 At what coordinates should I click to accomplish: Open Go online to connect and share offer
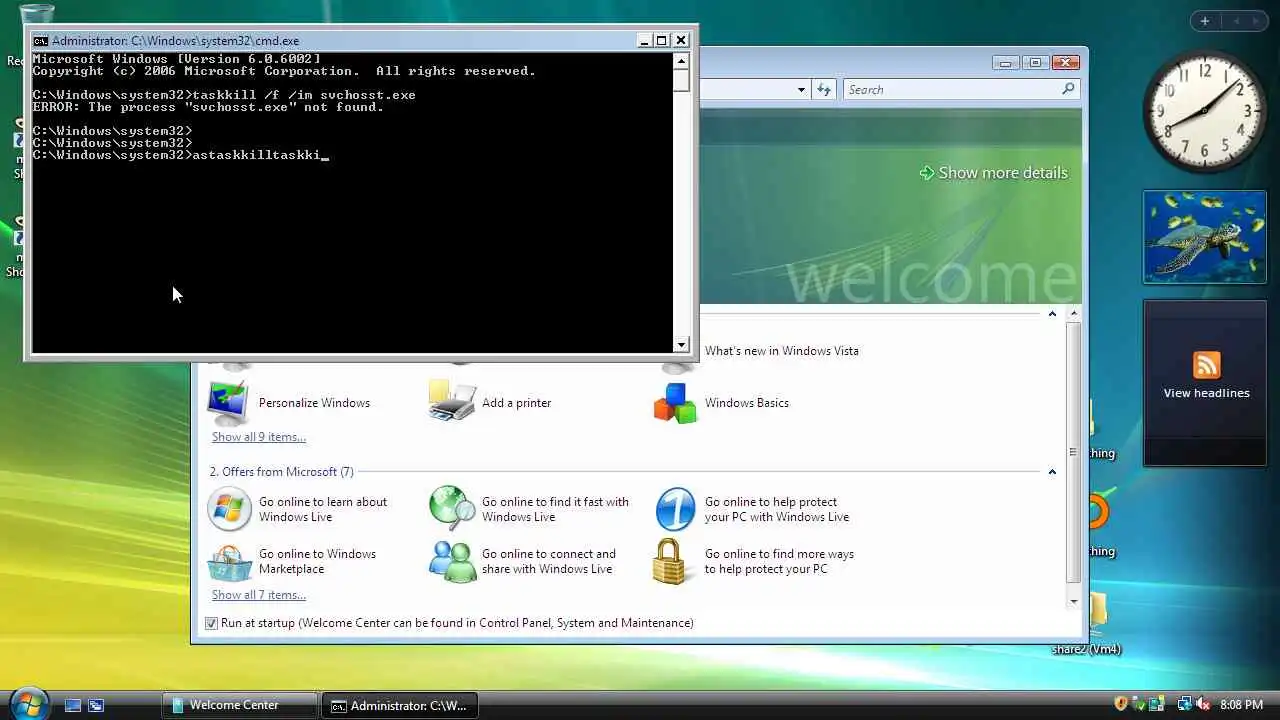click(x=523, y=562)
